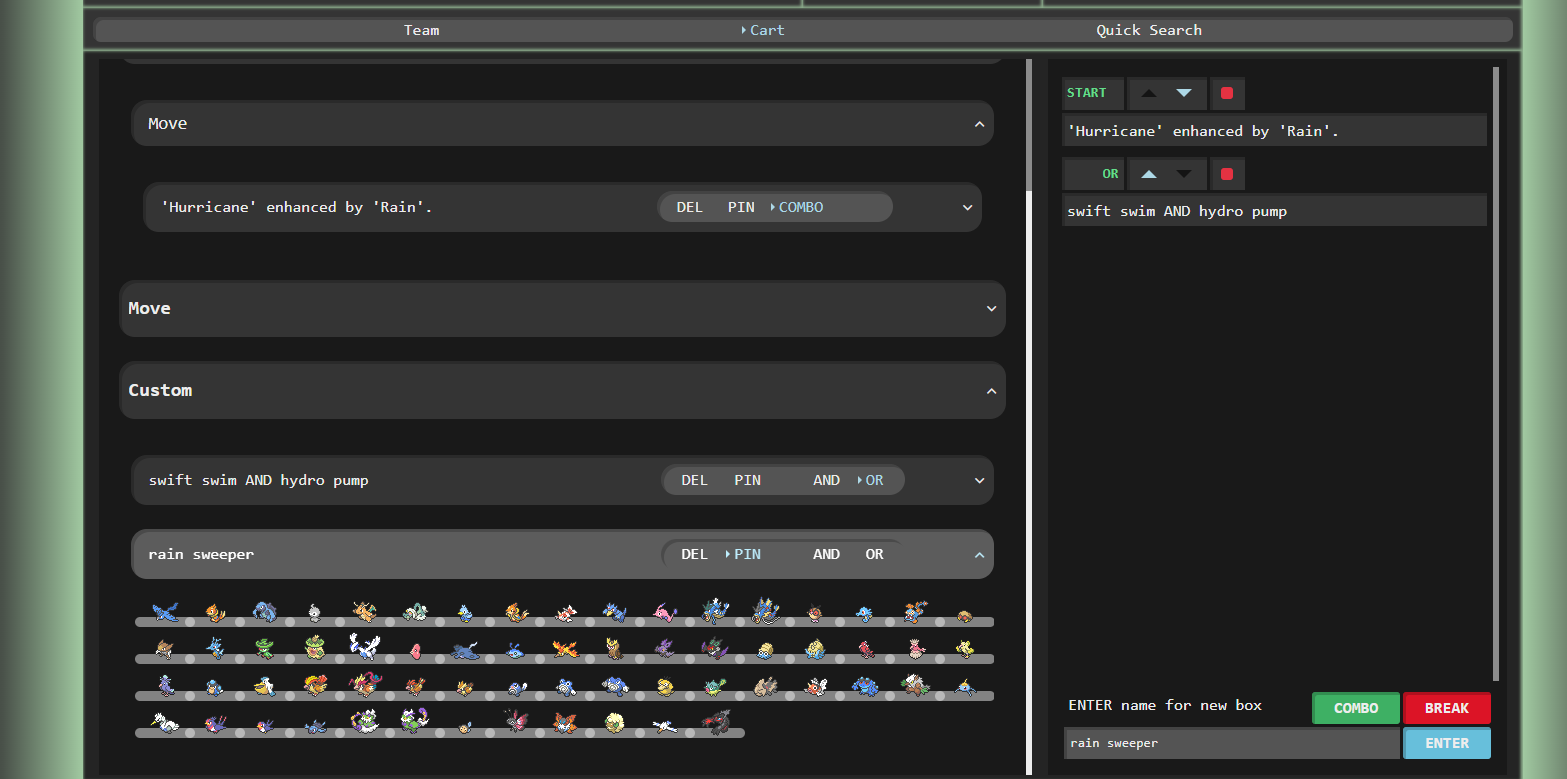Screen dimensions: 1567x779
Task: Focus the new box name field
Action: click(x=1231, y=743)
